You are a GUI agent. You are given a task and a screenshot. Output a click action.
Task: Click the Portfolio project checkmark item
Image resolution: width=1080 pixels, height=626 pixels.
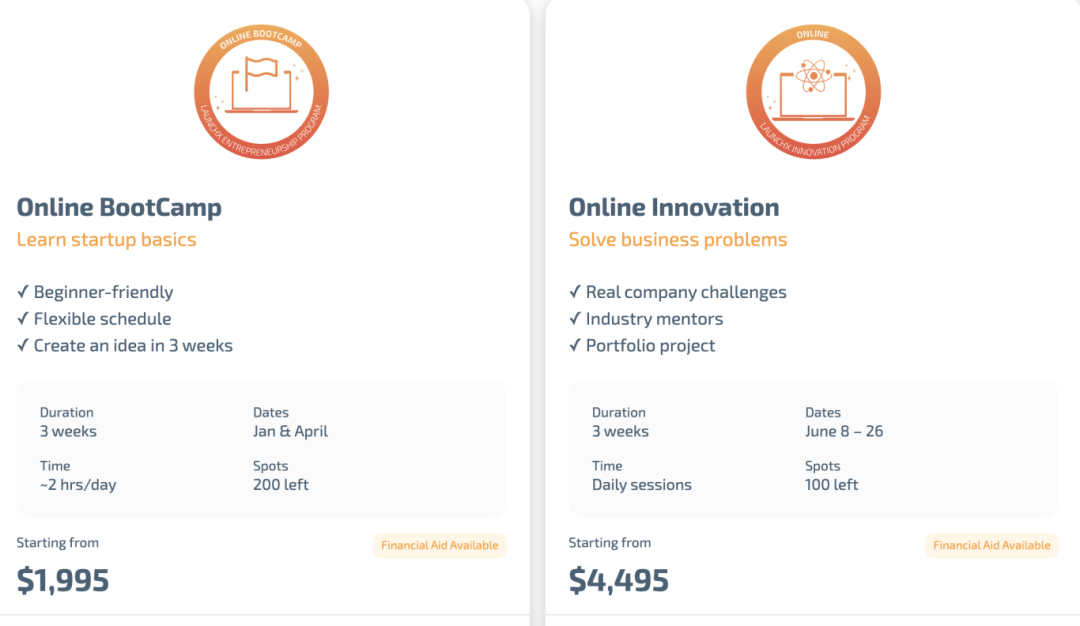tap(642, 346)
